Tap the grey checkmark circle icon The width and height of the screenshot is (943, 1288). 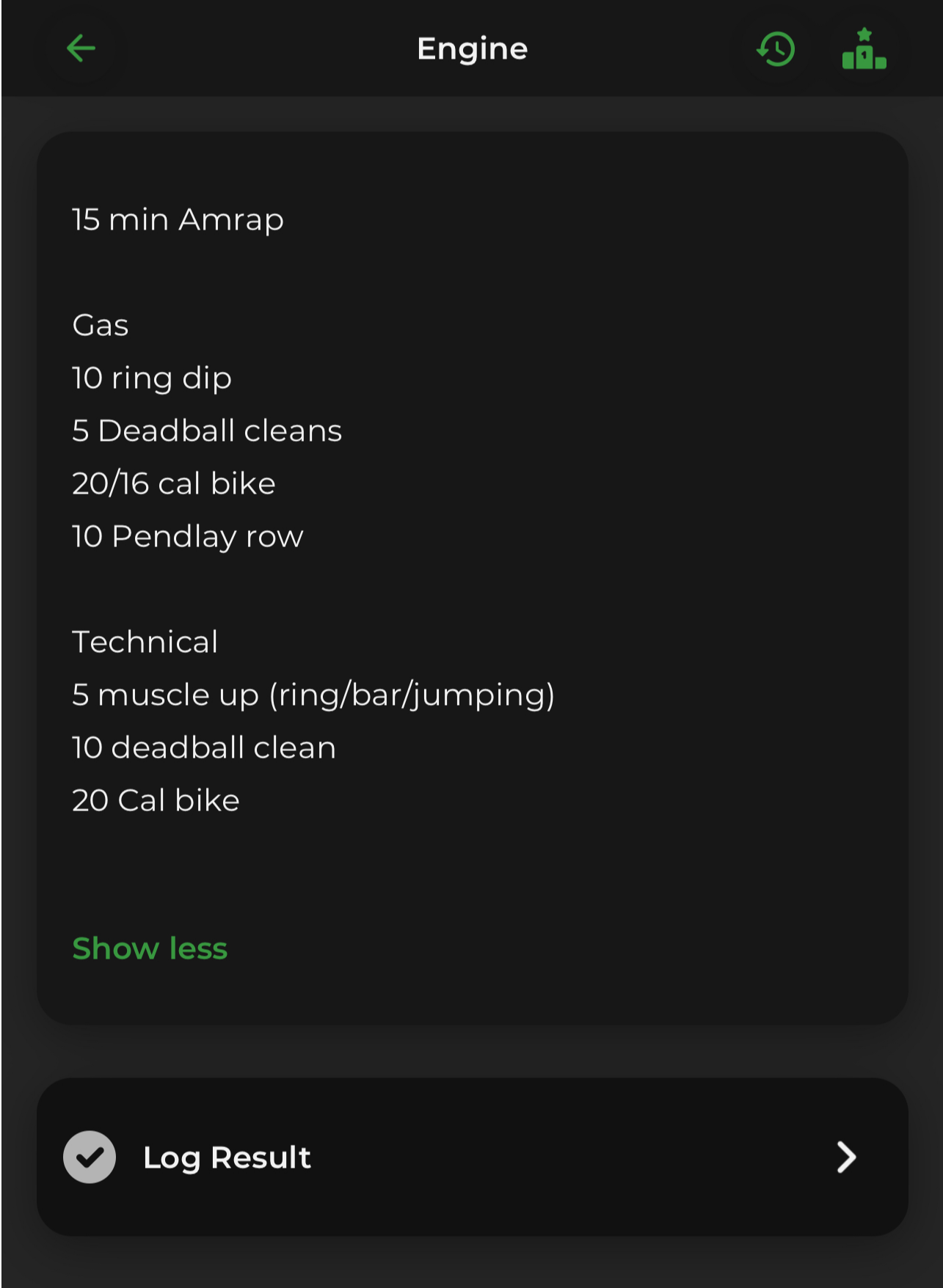[x=90, y=1157]
